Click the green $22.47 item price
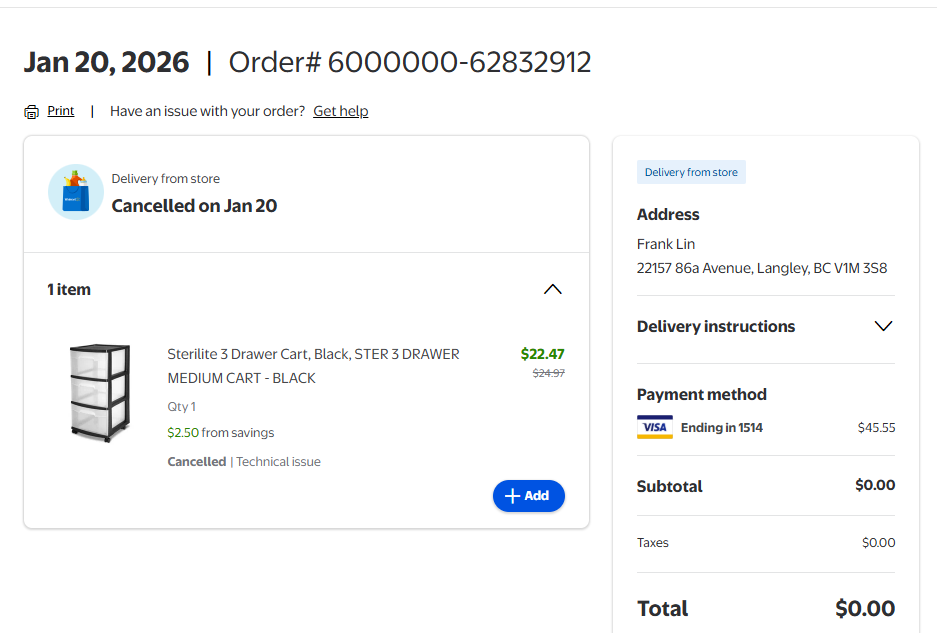This screenshot has width=937, height=633. [542, 354]
